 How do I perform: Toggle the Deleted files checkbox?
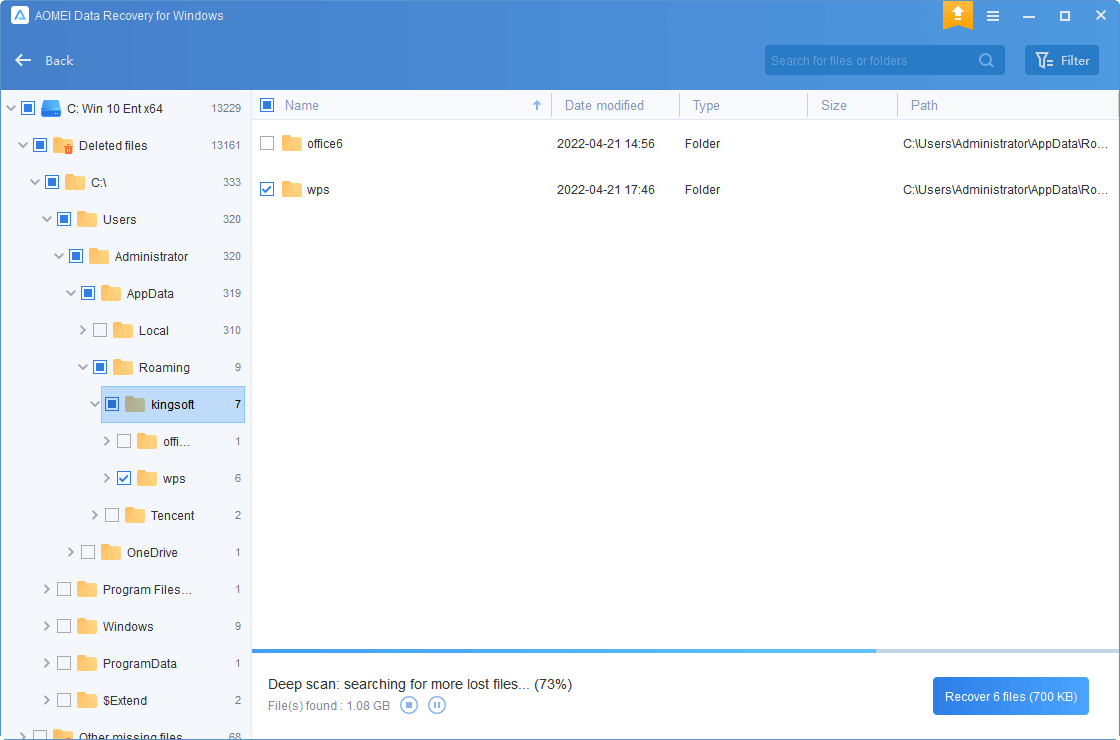[x=40, y=146]
